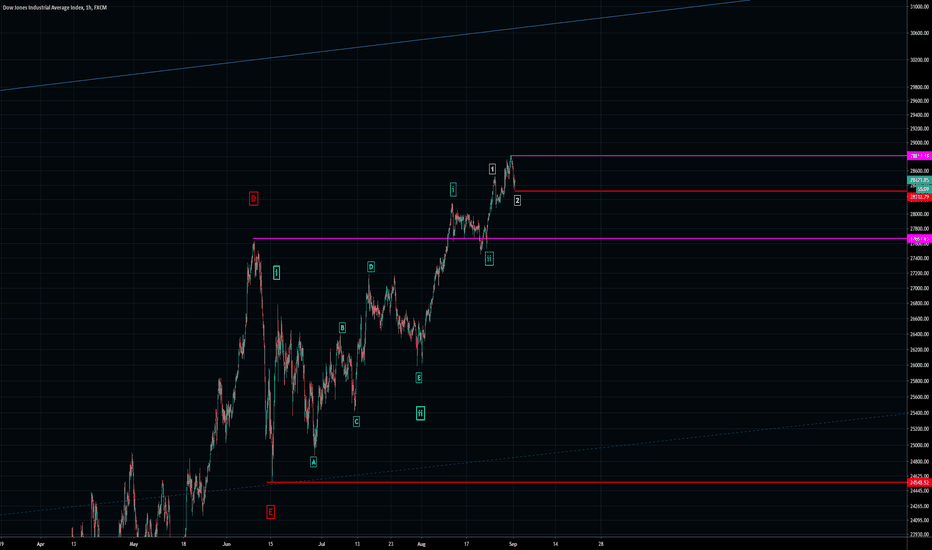Click the 29200.00 price axis label
Image resolution: width=932 pixels, height=550 pixels.
pyautogui.click(x=920, y=129)
